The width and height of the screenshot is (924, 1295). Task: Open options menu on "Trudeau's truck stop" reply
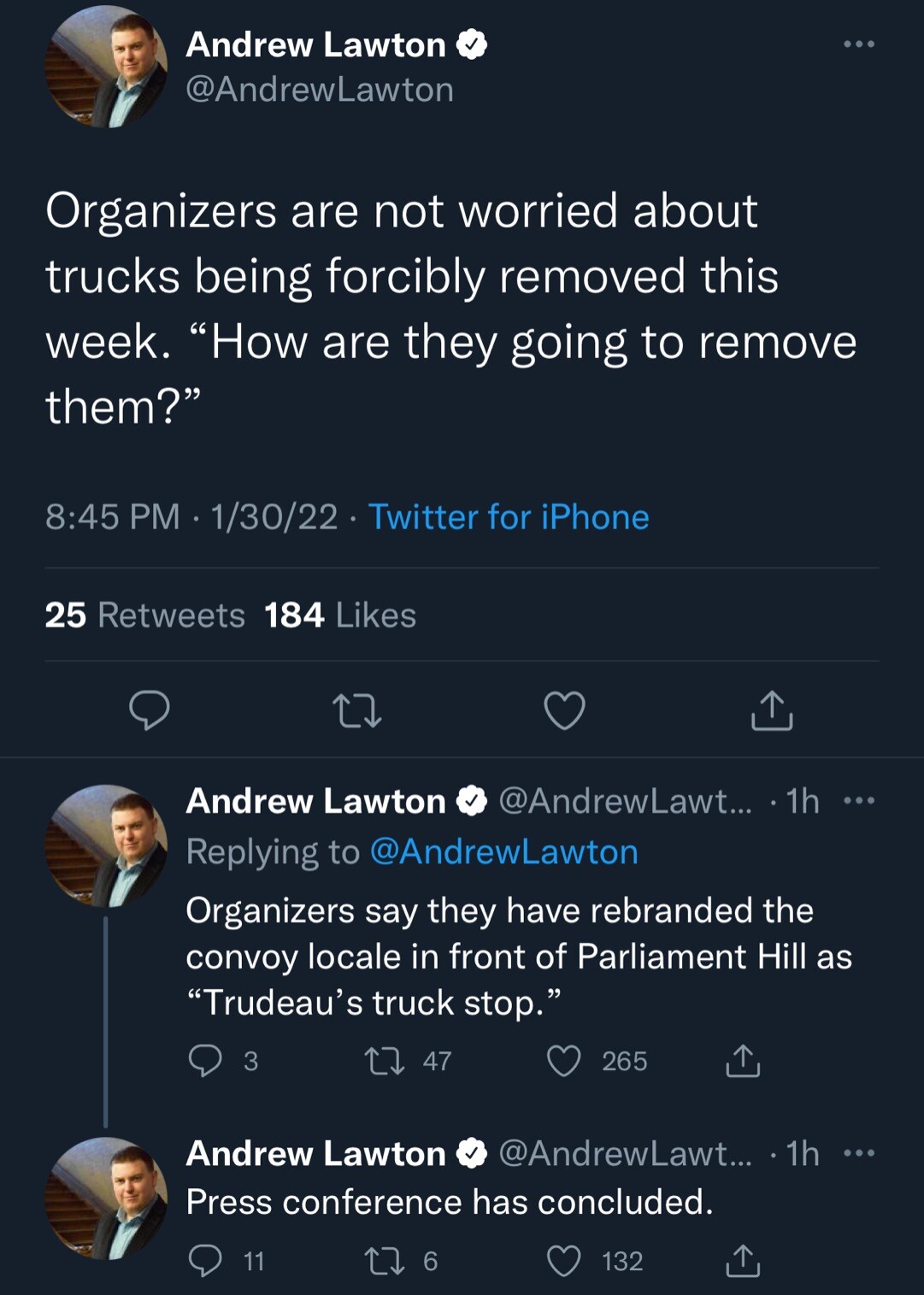pyautogui.click(x=858, y=801)
